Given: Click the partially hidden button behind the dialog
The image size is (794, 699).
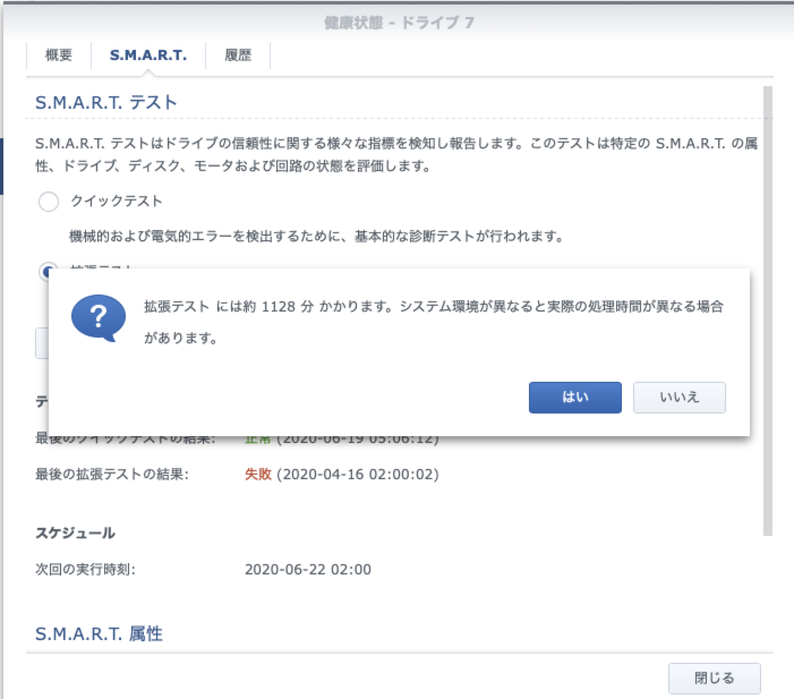Looking at the screenshot, I should point(41,343).
